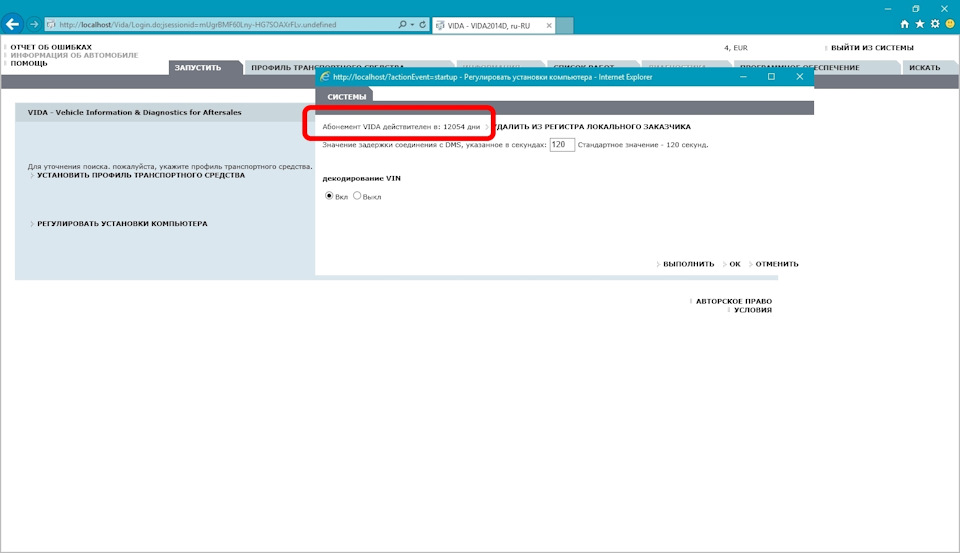Click the DMS delay input field showing 120
Screen dimensions: 960x553
point(562,145)
